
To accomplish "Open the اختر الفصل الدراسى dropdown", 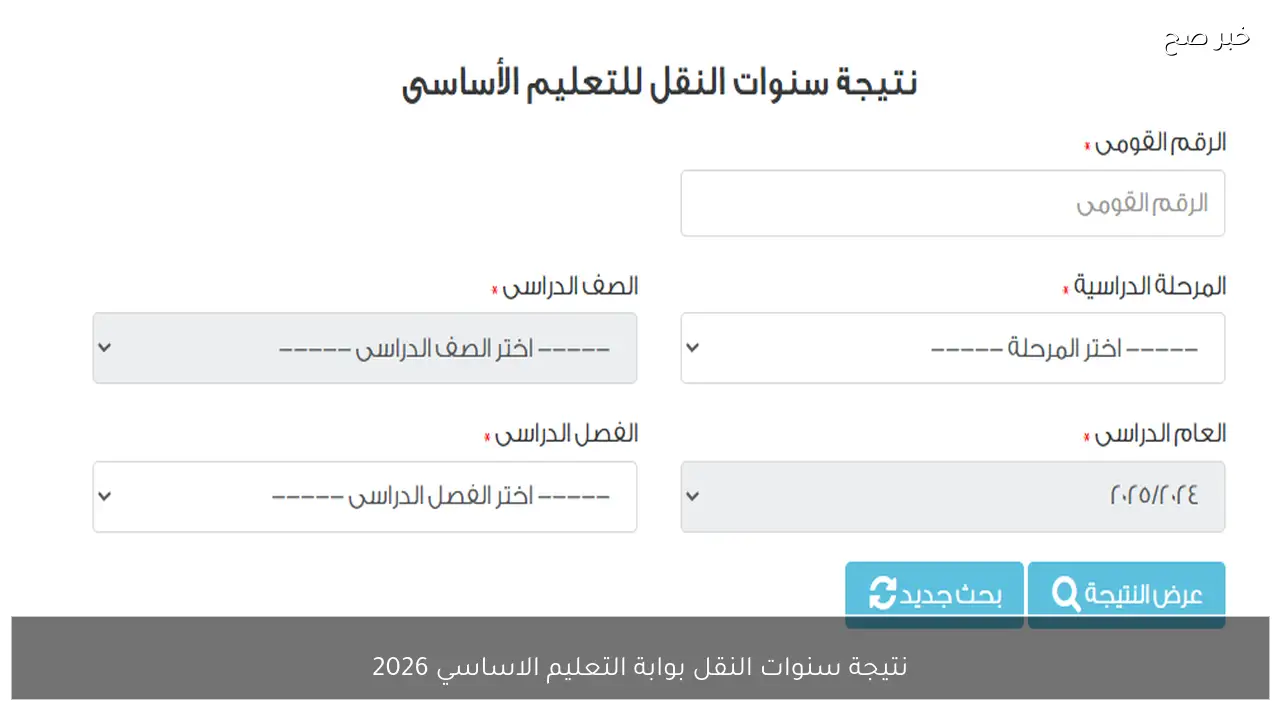I will tap(365, 496).
